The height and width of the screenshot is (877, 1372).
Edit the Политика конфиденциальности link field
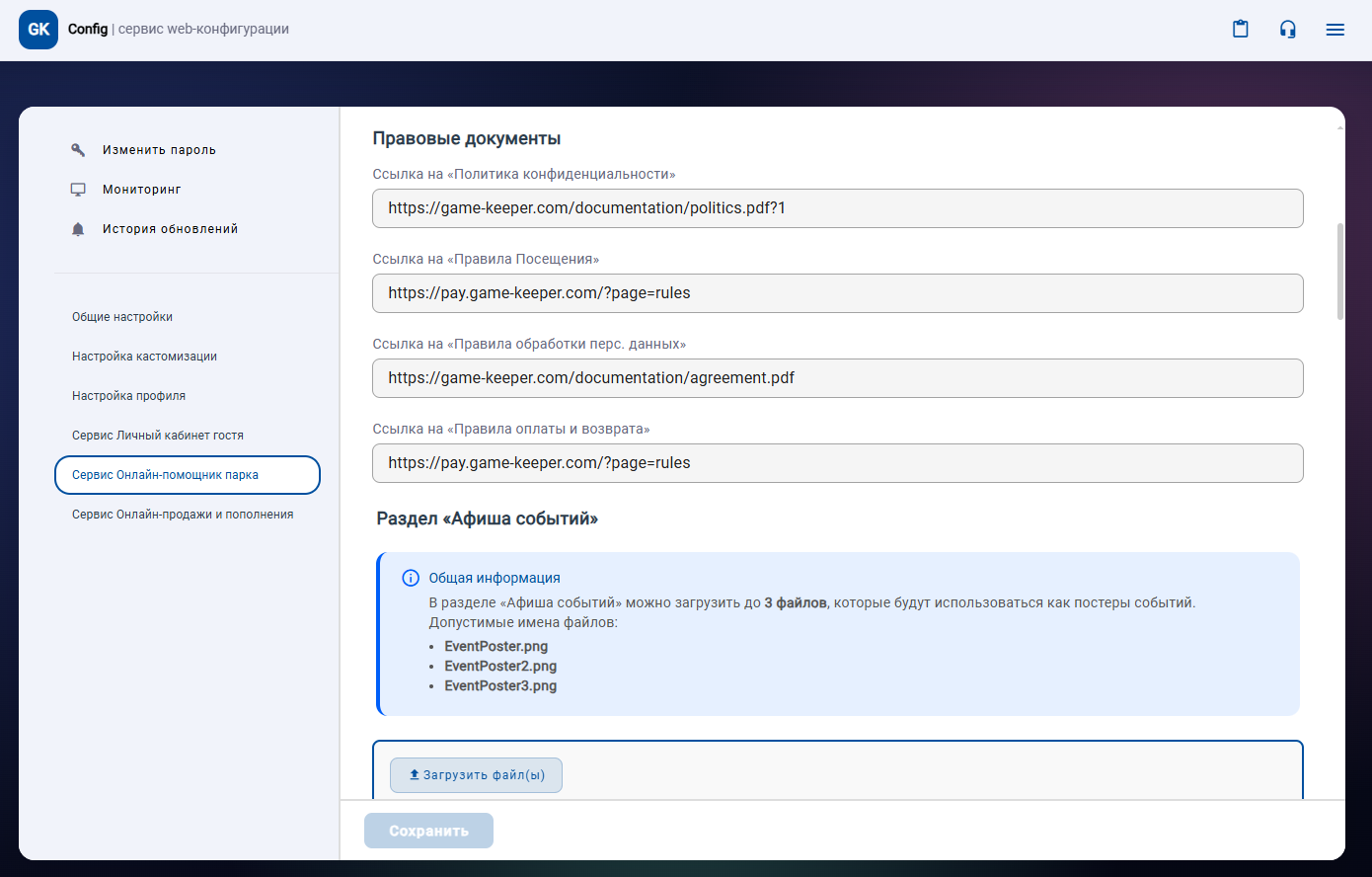(837, 208)
